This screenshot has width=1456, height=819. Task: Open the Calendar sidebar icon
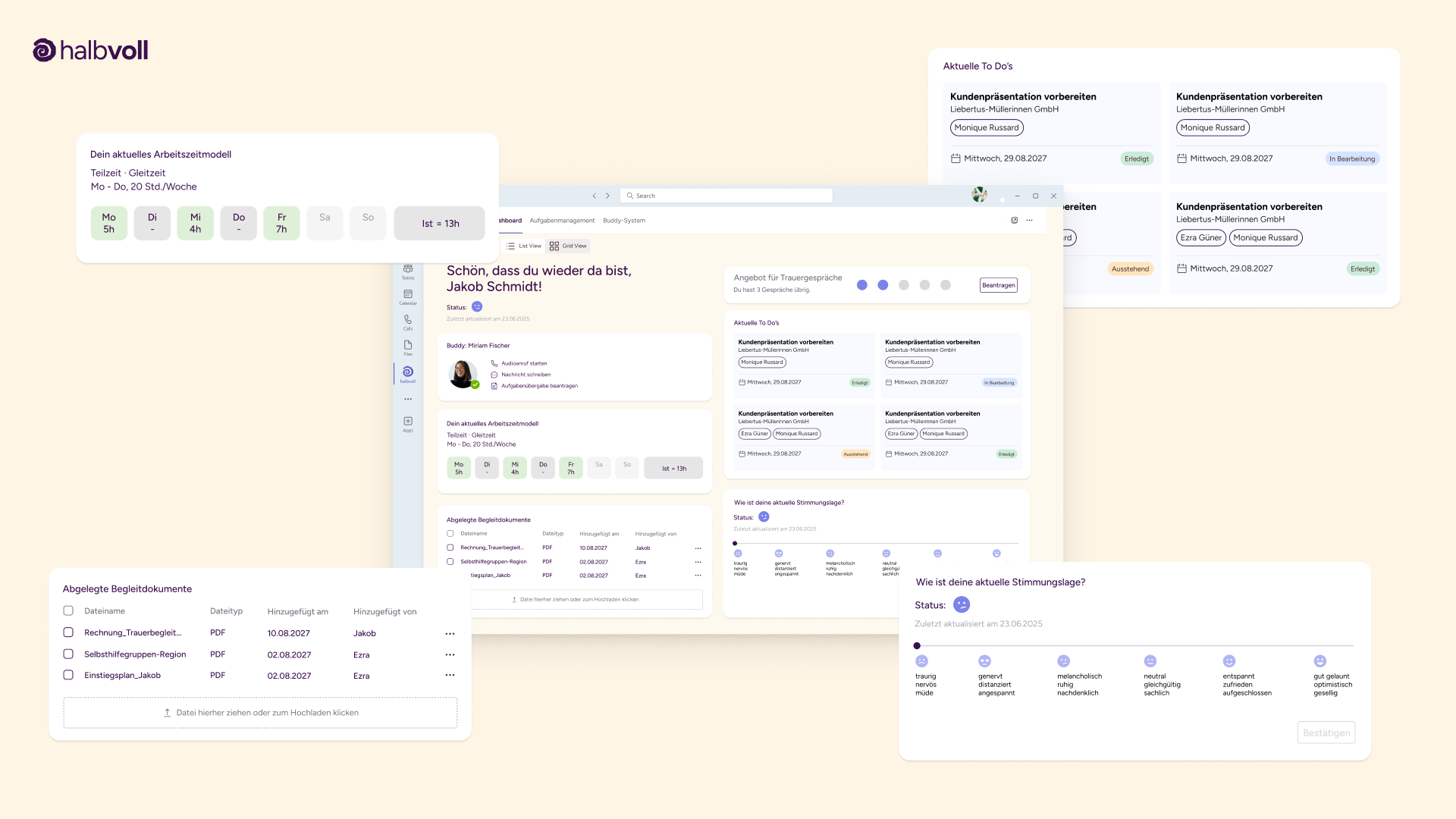[x=408, y=295]
